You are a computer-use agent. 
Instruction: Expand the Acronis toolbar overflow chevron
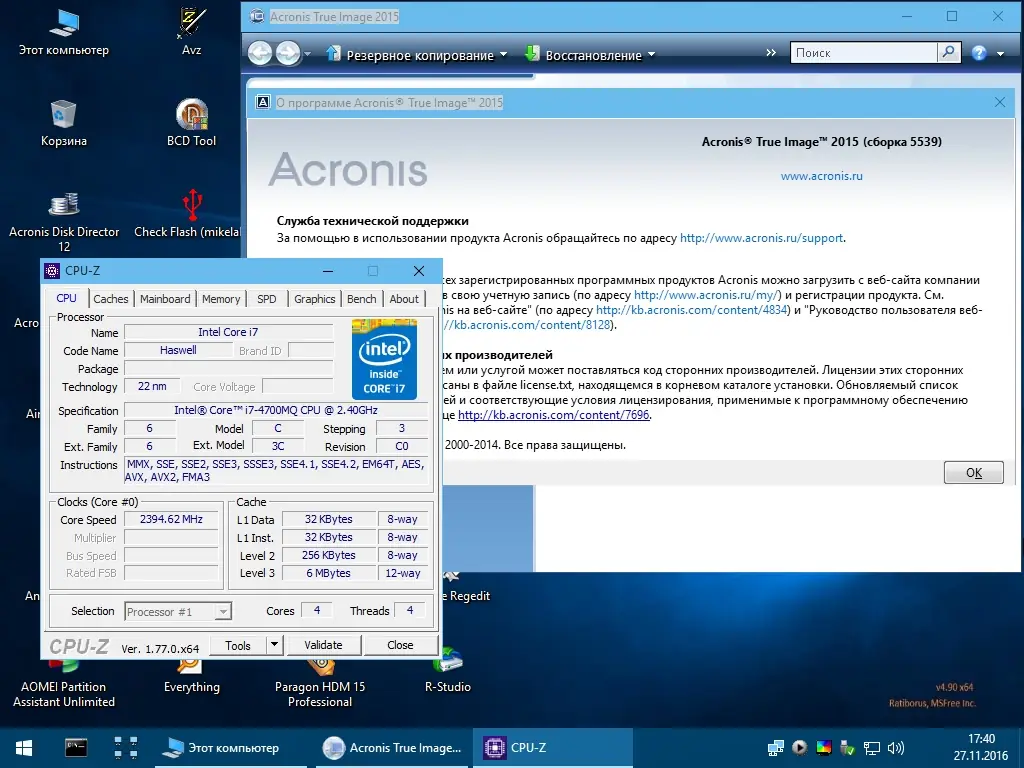tap(771, 53)
